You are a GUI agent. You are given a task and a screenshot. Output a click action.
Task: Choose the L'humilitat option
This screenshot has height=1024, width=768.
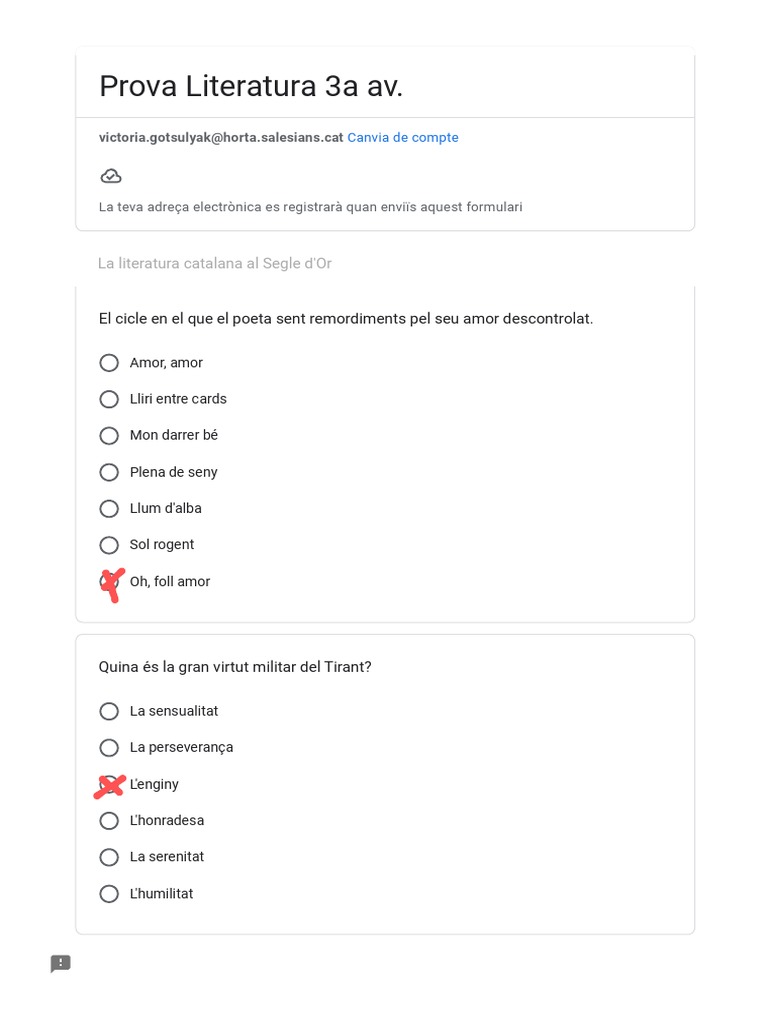[x=109, y=894]
